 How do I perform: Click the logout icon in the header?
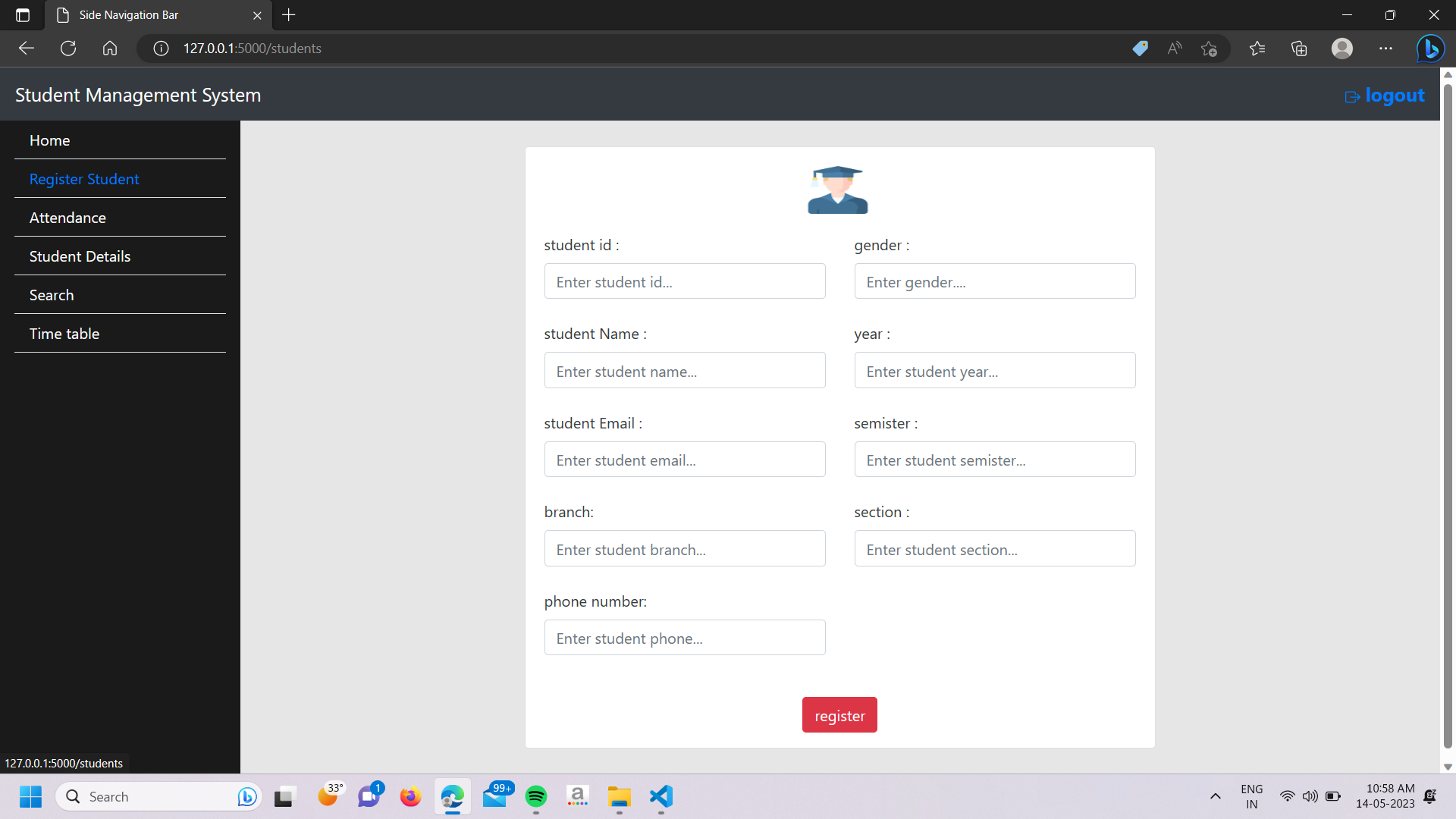tap(1354, 96)
